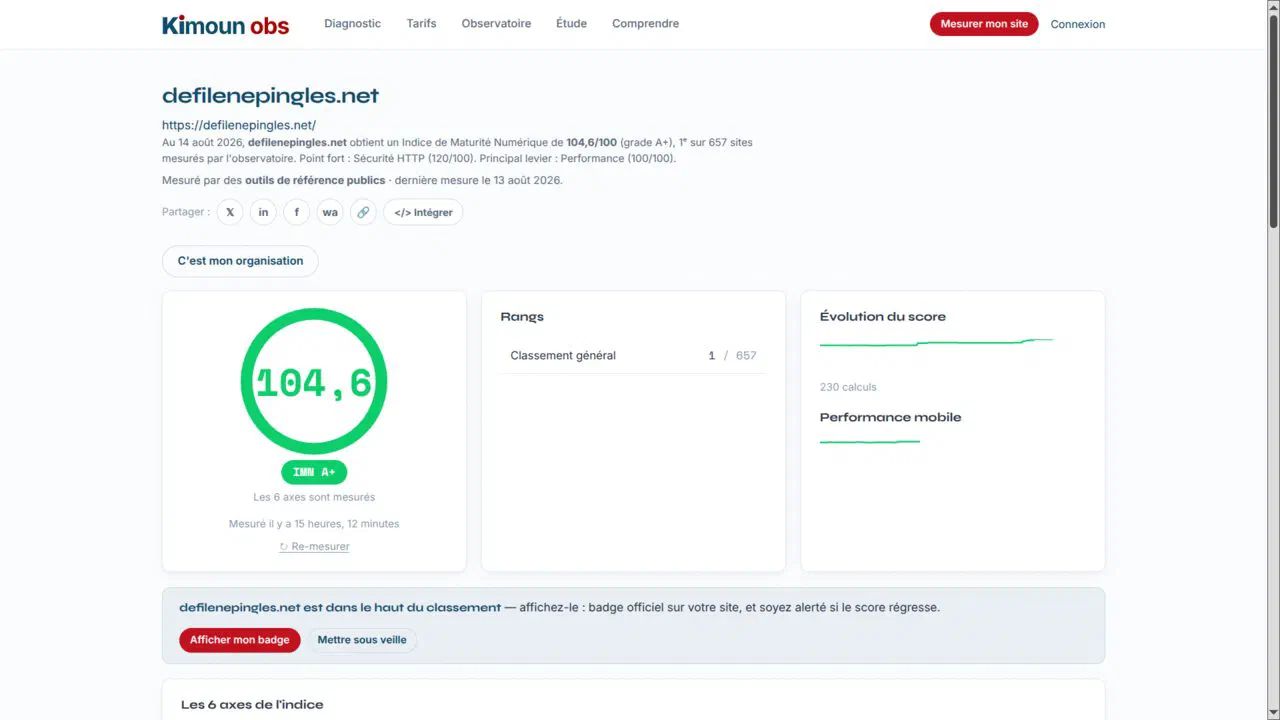Share the page on X
This screenshot has width=1280, height=720.
click(x=230, y=212)
